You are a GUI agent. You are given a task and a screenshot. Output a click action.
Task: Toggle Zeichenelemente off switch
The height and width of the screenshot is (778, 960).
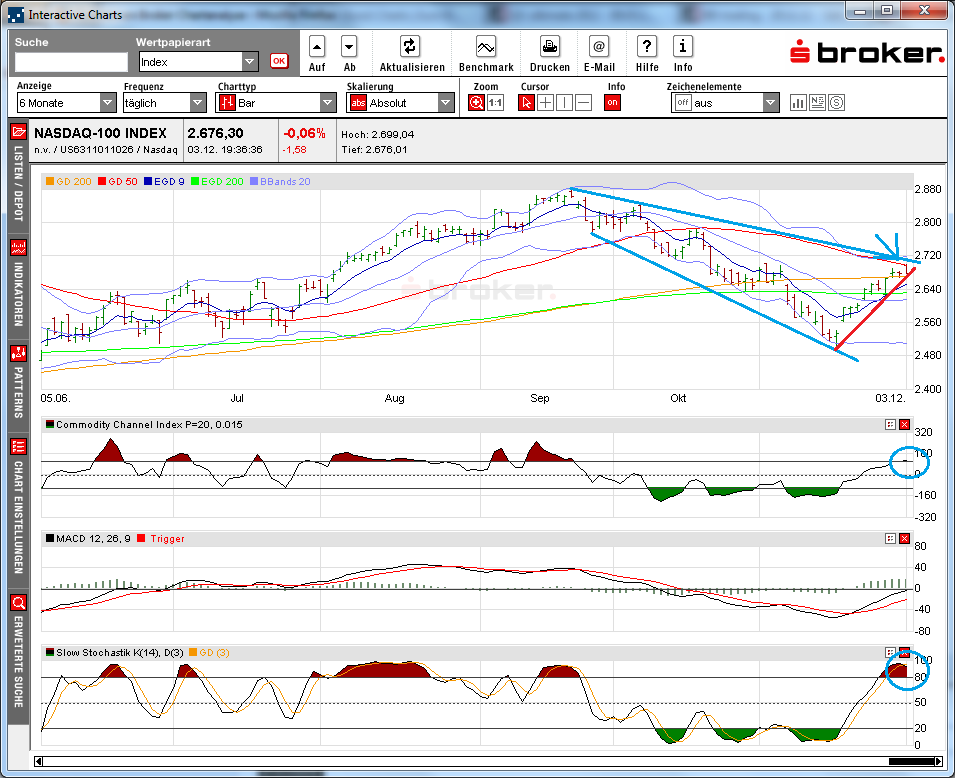click(x=682, y=101)
